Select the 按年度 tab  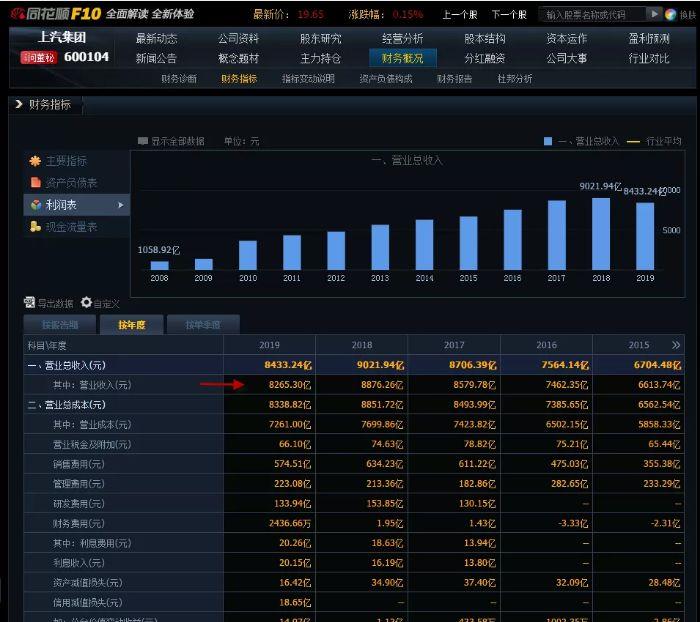tap(132, 325)
